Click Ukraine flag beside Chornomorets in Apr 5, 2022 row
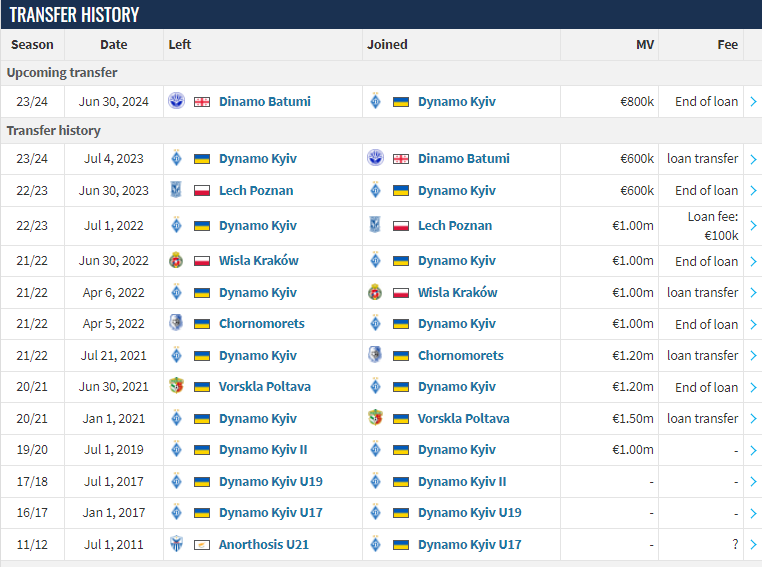This screenshot has width=762, height=567. pyautogui.click(x=202, y=324)
